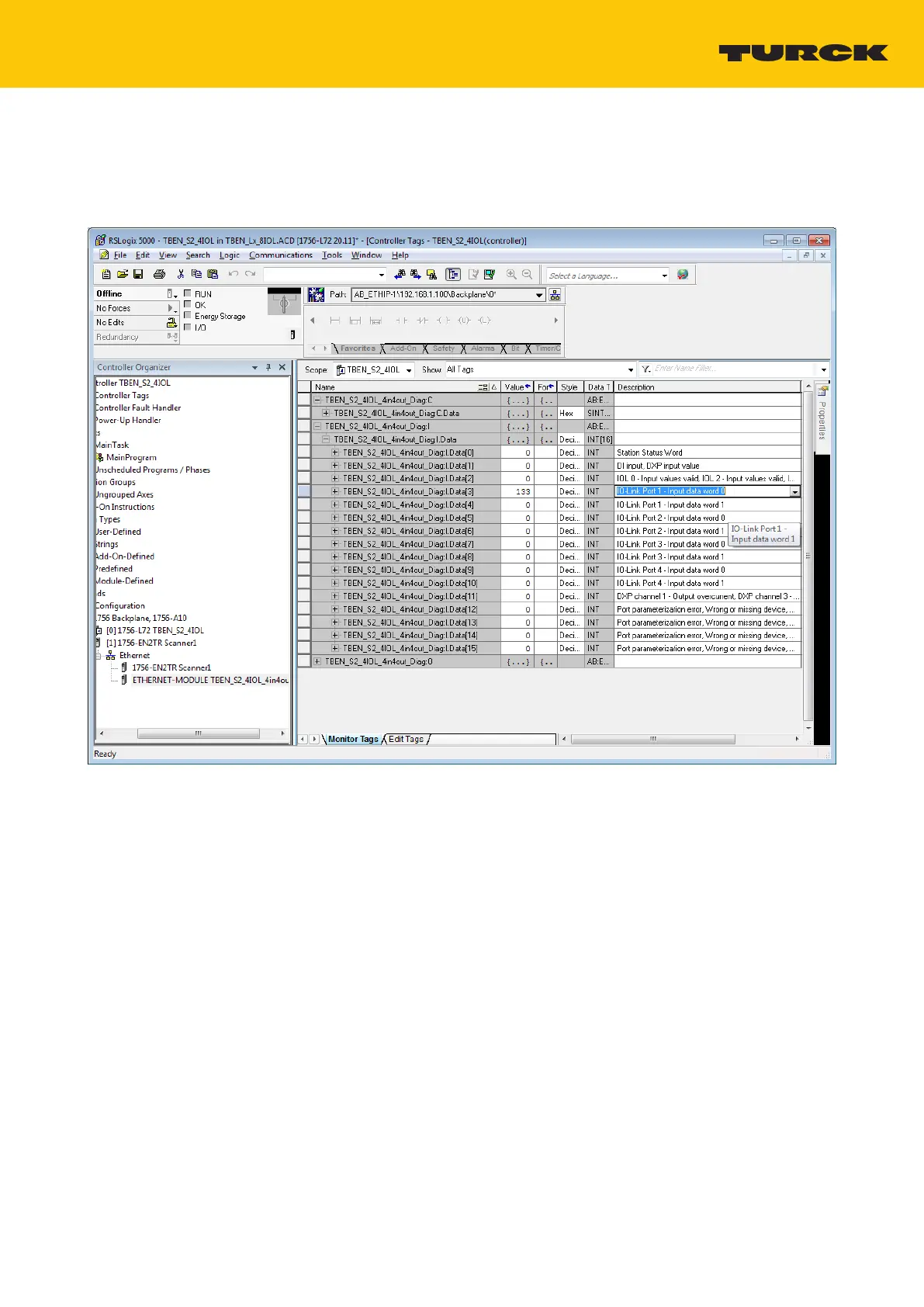Screen dimensions: 924x1307
Task: Click the Controller Organizer horizontal scrollbar
Action: (x=192, y=733)
